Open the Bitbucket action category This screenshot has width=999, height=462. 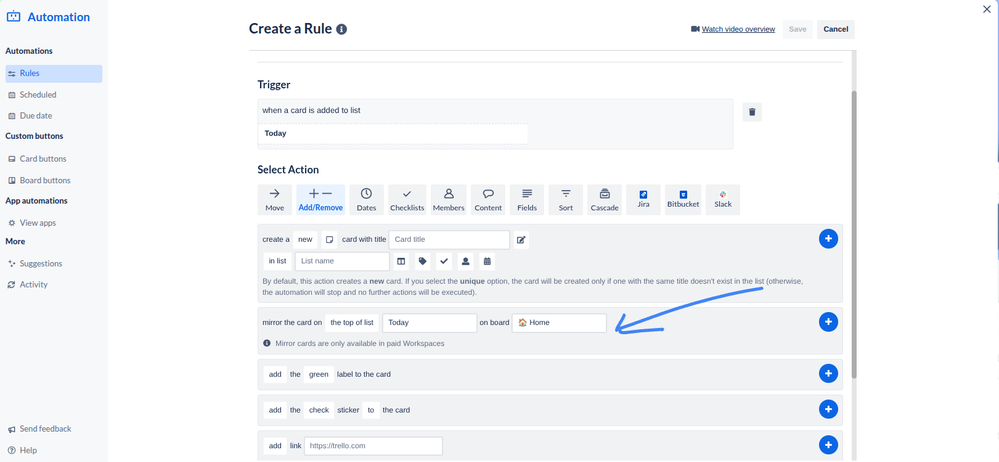683,200
